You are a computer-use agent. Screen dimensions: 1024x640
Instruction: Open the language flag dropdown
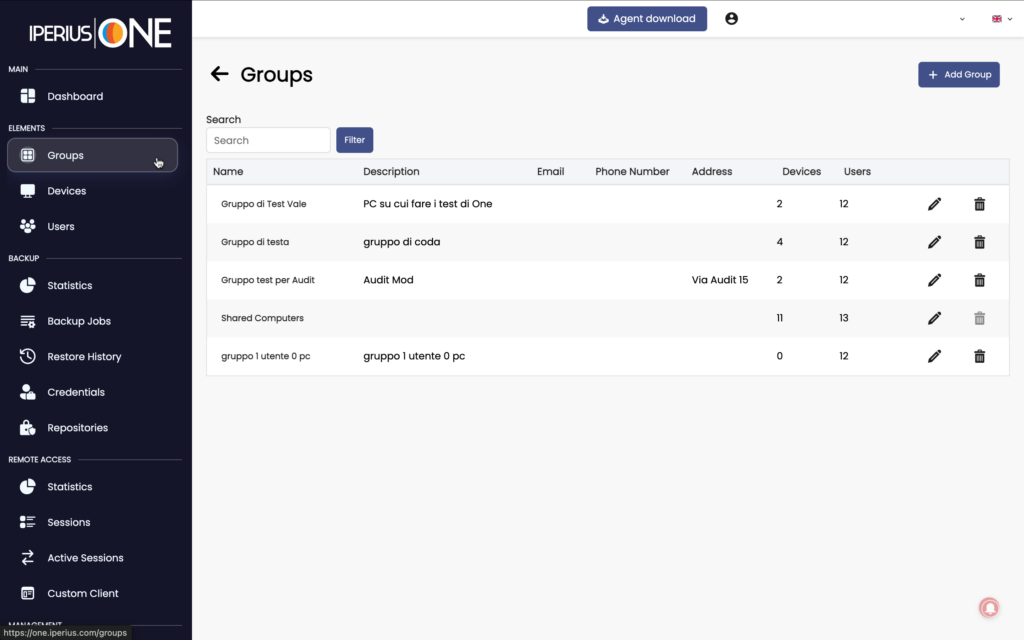(1002, 19)
